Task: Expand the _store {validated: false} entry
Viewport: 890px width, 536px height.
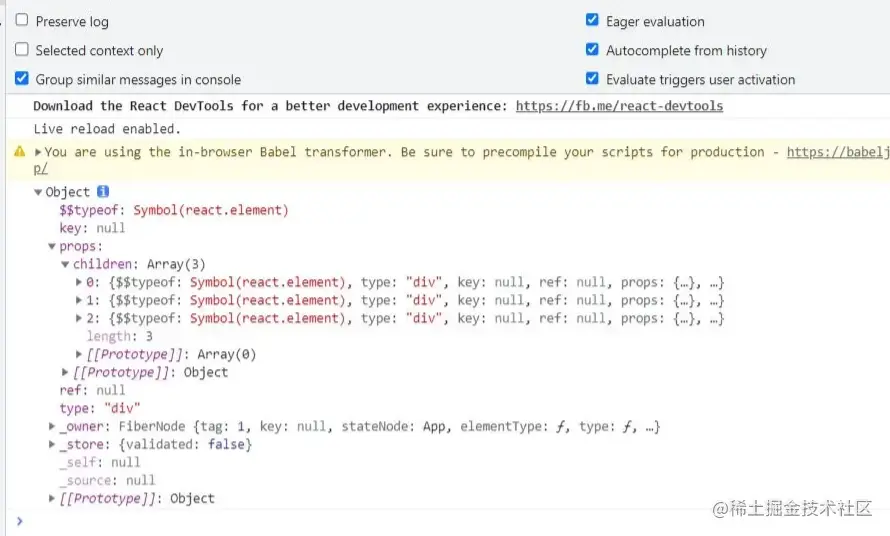Action: coord(52,444)
